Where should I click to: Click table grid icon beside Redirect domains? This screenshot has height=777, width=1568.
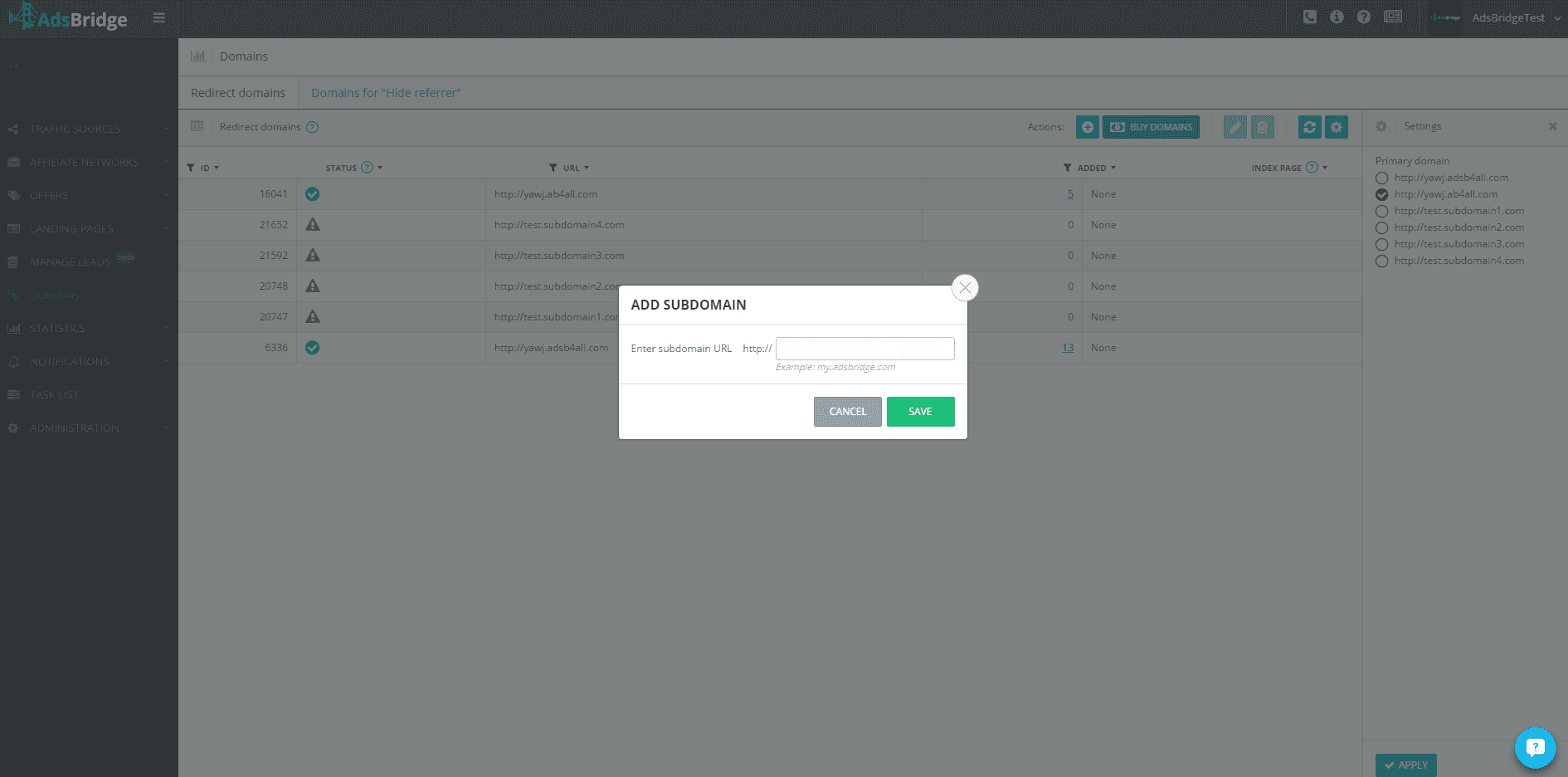pos(197,126)
